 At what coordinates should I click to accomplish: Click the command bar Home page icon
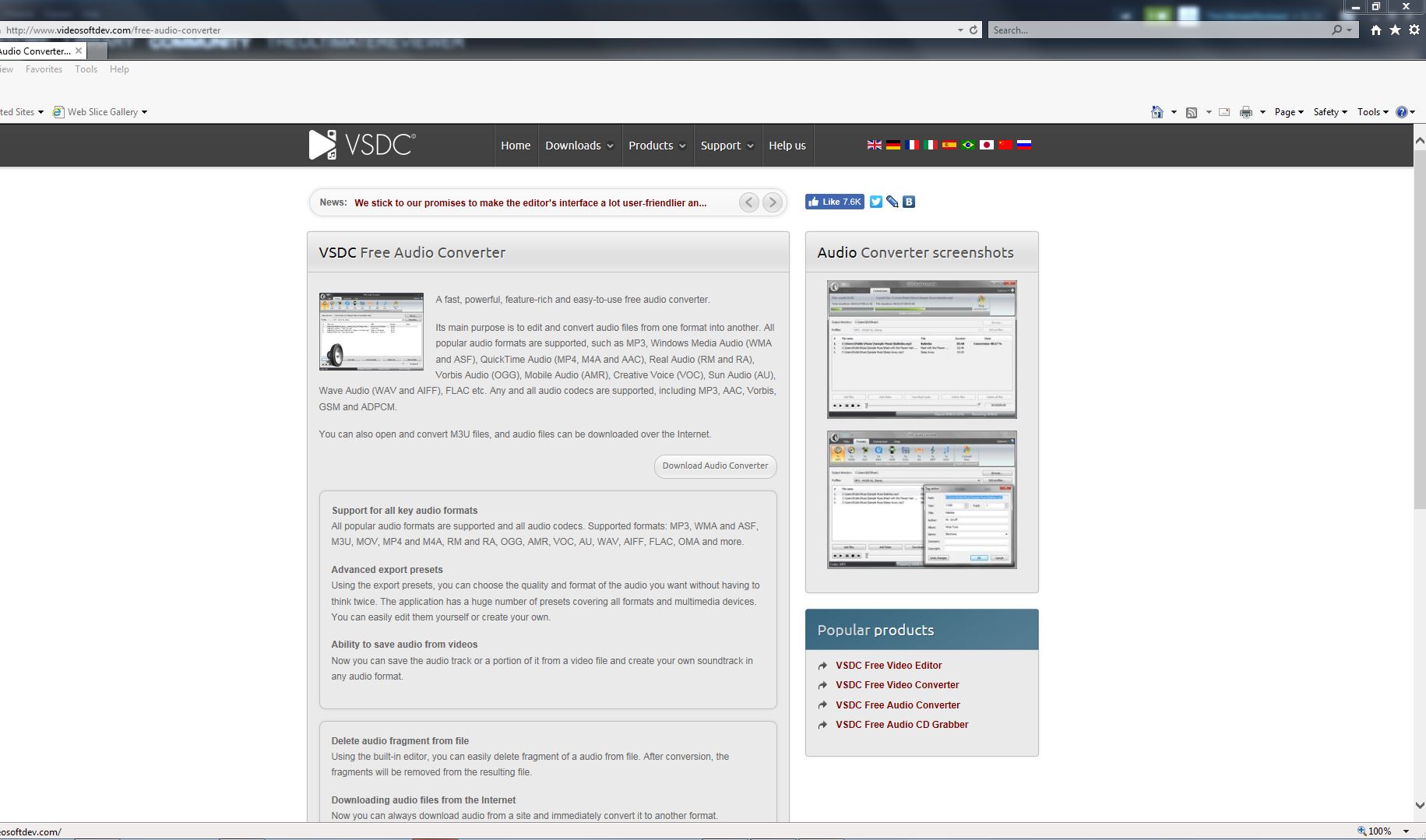[1157, 112]
